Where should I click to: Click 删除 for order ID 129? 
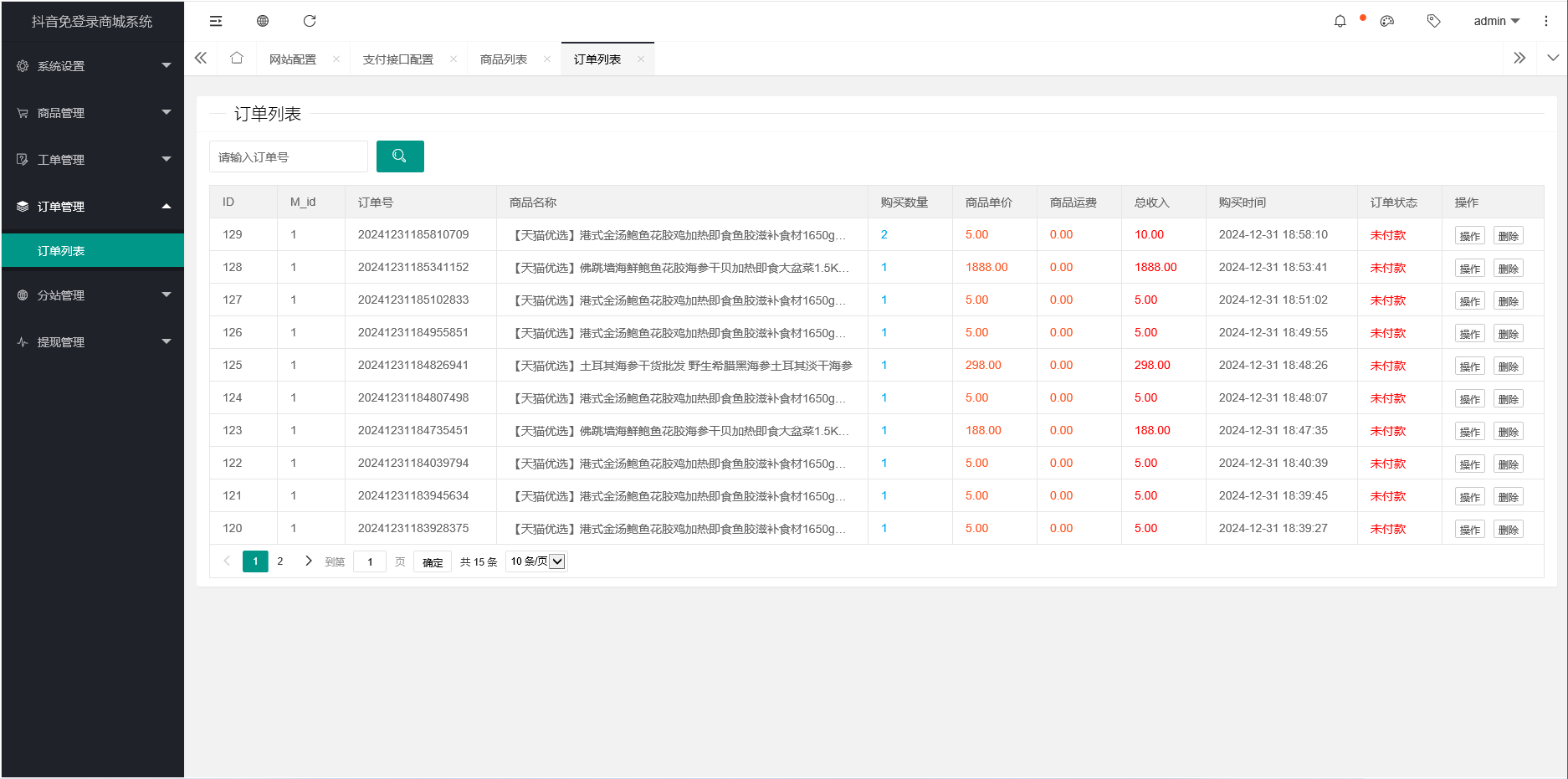point(1509,236)
